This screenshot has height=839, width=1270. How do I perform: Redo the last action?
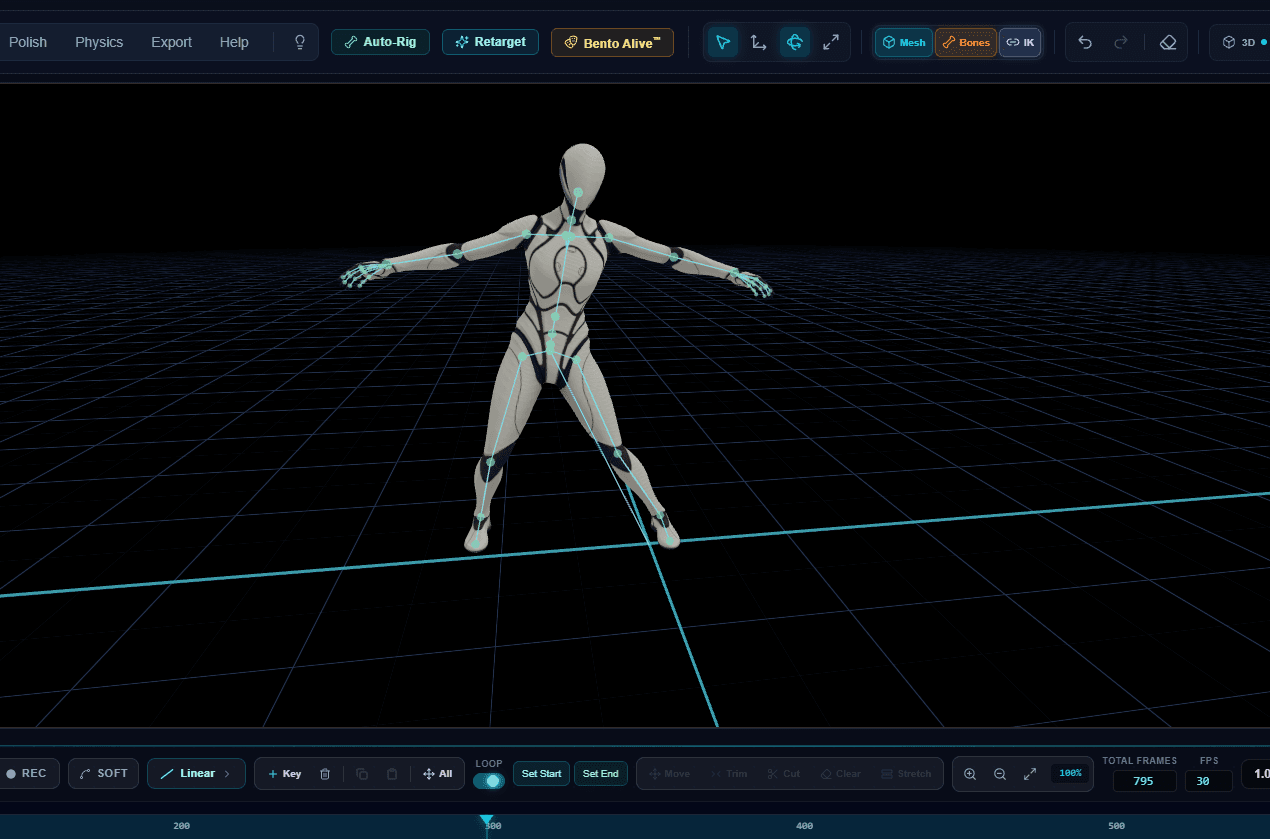point(1121,42)
